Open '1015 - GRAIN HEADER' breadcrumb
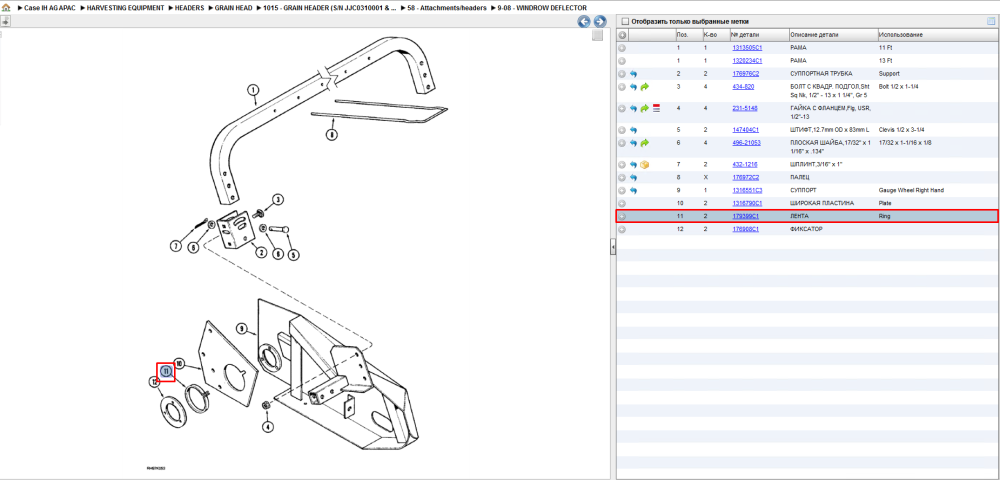The image size is (1000, 480). tap(330, 8)
